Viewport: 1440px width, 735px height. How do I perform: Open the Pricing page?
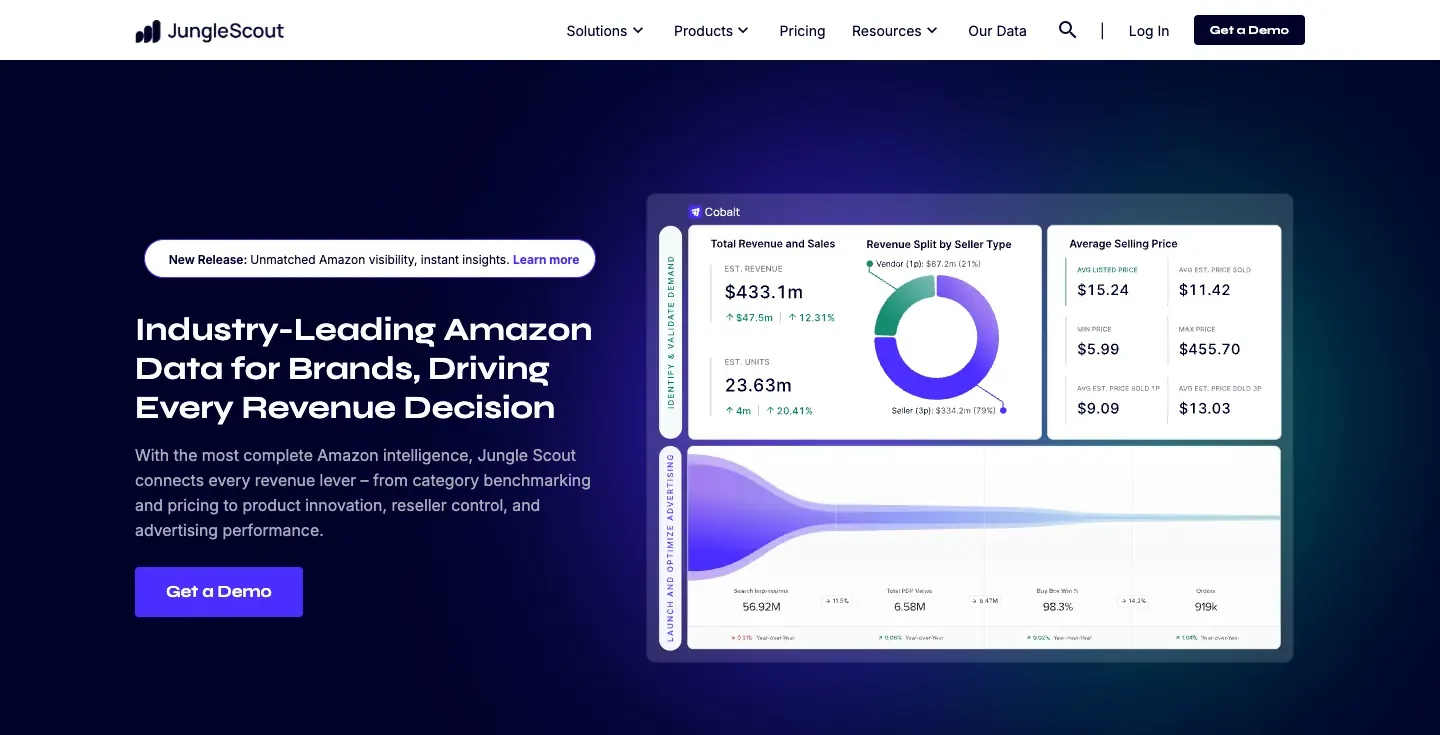(x=802, y=31)
